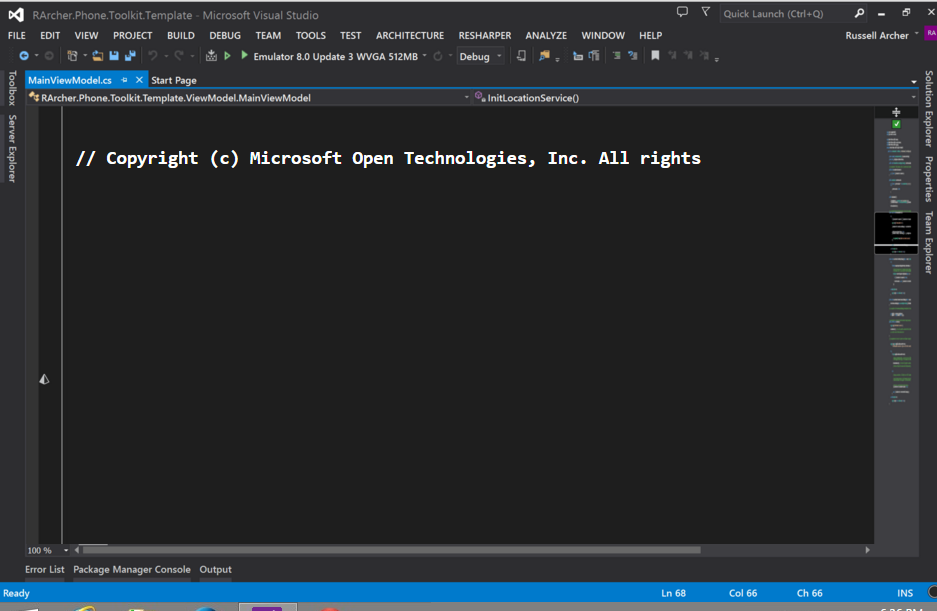
Task: Click the code minimap viewport highlight
Action: (x=896, y=233)
